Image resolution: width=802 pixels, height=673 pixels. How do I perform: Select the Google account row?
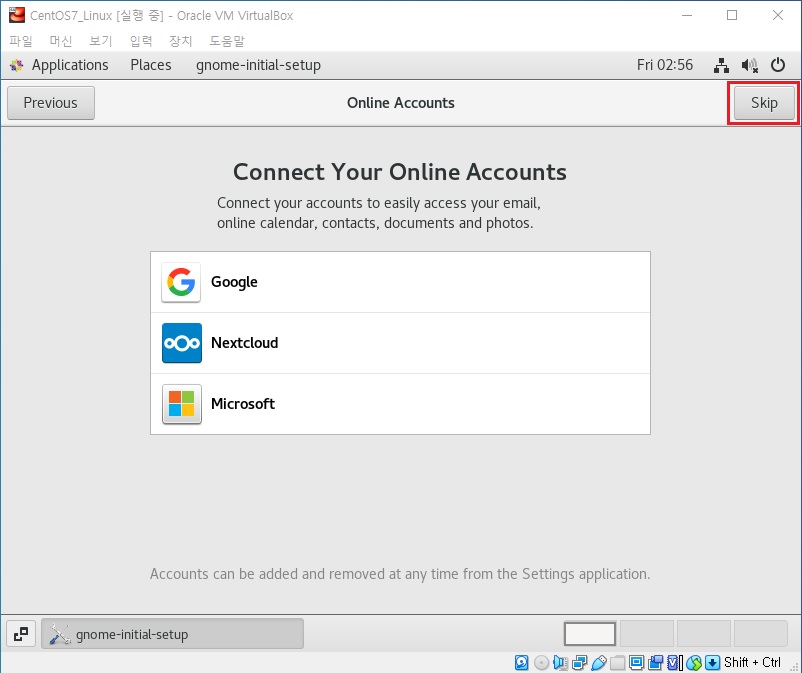point(400,282)
